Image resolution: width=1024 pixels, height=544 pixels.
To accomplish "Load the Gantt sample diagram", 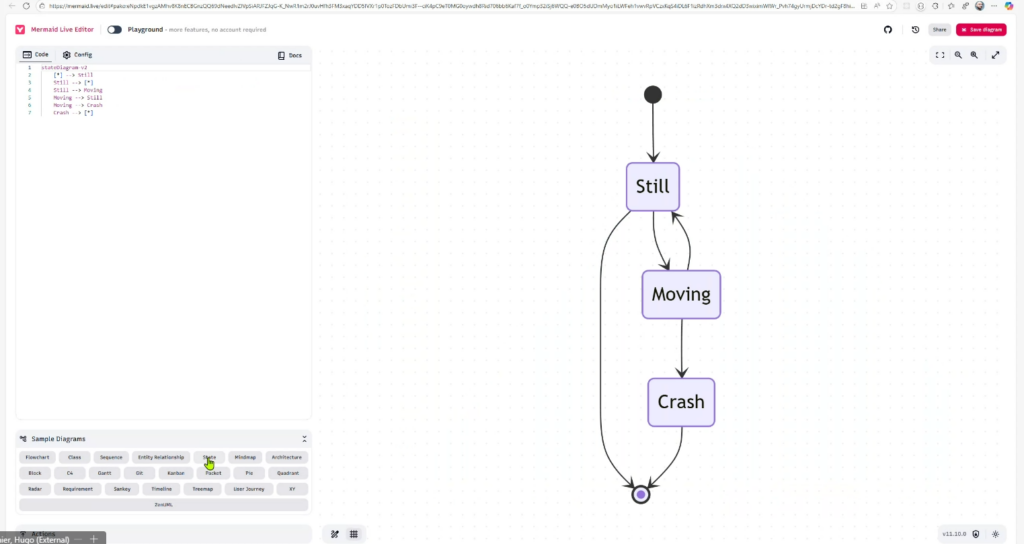I will point(104,473).
